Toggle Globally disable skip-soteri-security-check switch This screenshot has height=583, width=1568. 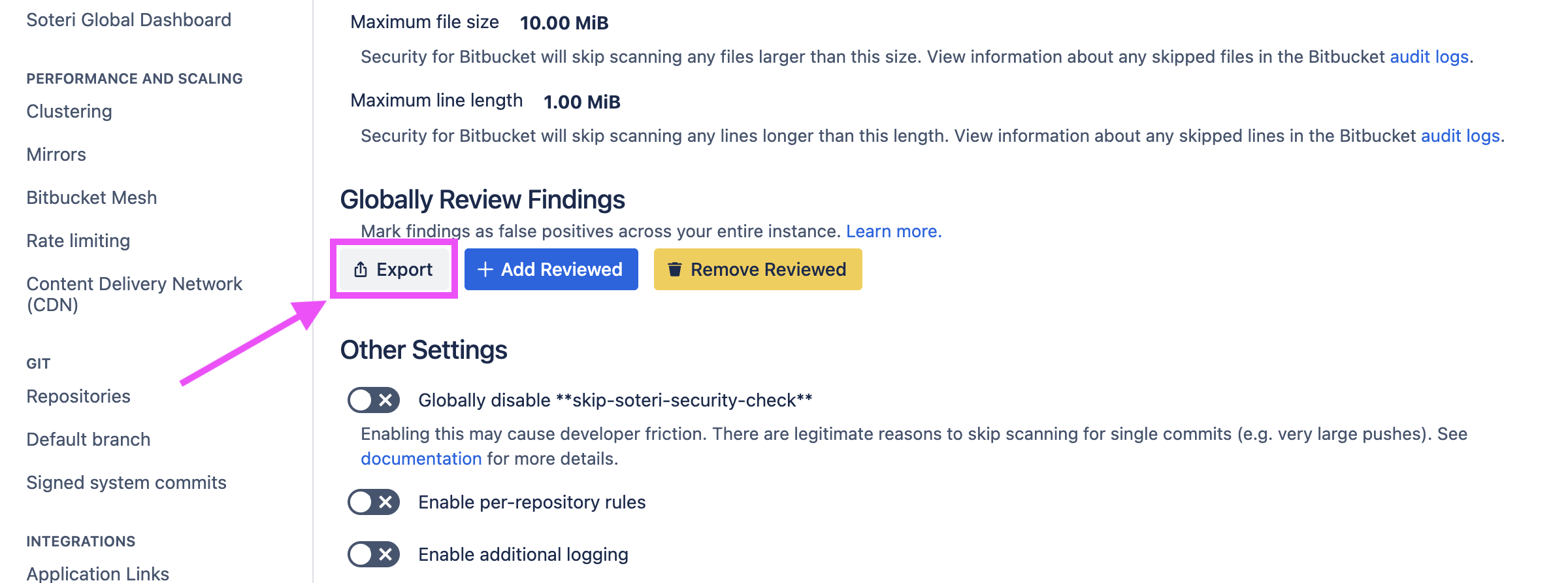pyautogui.click(x=374, y=400)
